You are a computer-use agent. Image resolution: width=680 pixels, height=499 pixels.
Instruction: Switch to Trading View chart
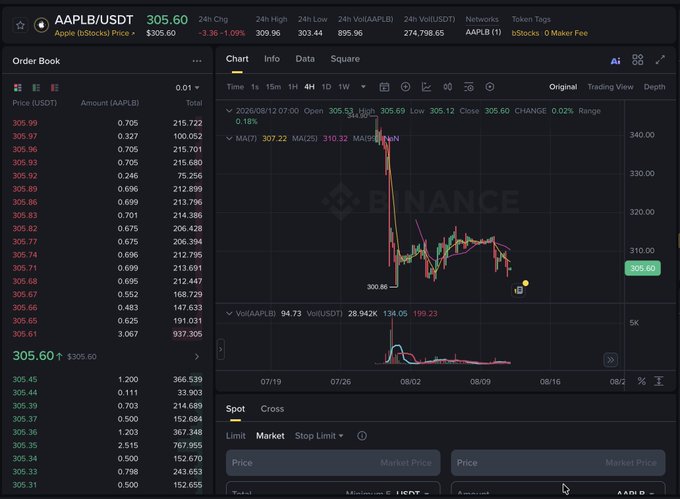(610, 87)
